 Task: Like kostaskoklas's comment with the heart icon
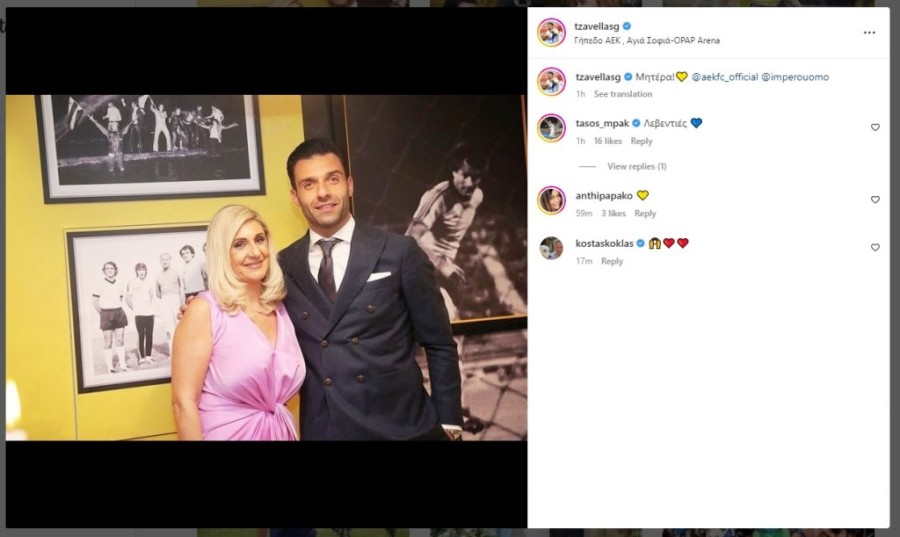[x=875, y=247]
